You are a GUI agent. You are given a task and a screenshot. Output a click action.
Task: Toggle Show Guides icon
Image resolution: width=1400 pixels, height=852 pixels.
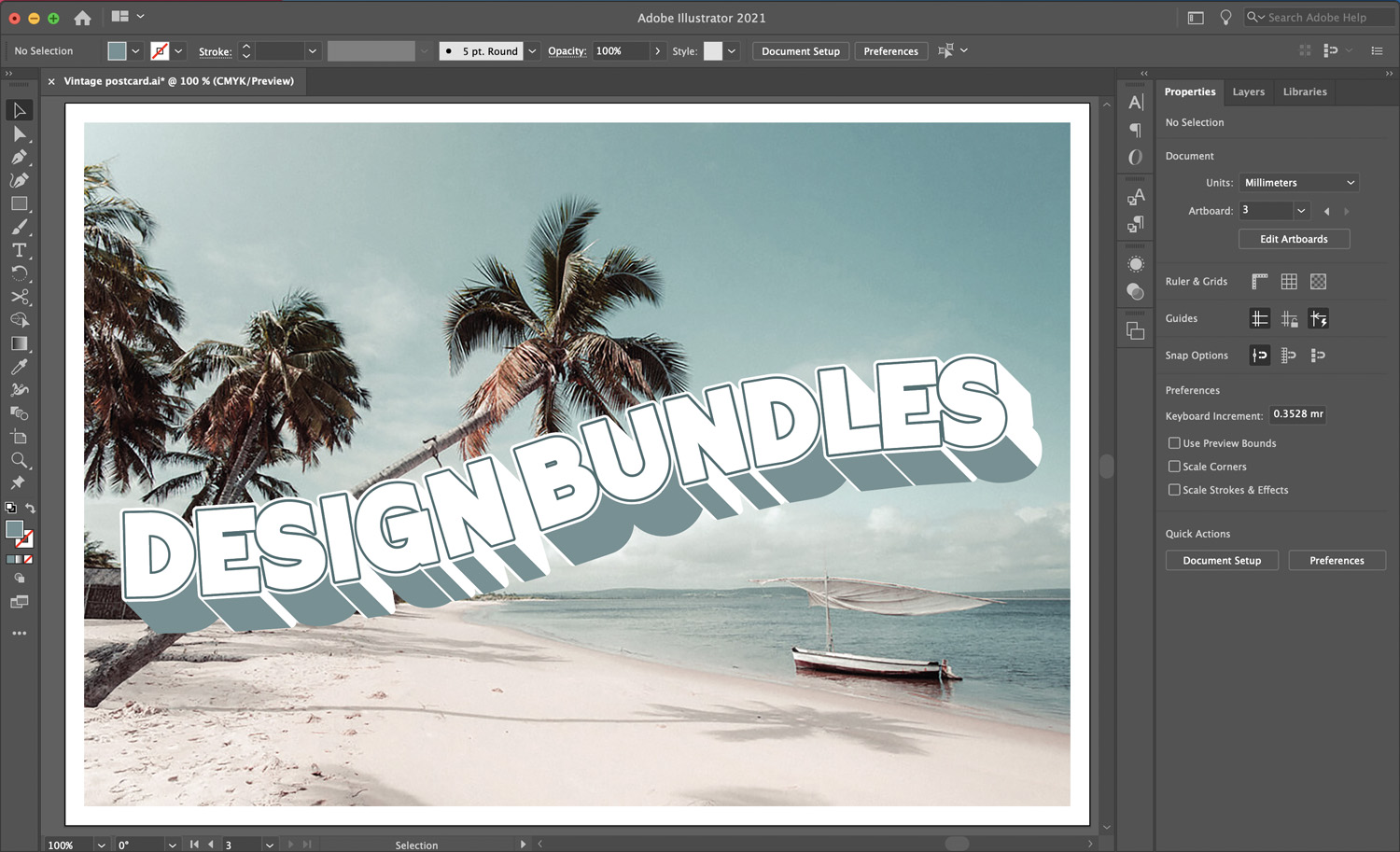coord(1260,318)
